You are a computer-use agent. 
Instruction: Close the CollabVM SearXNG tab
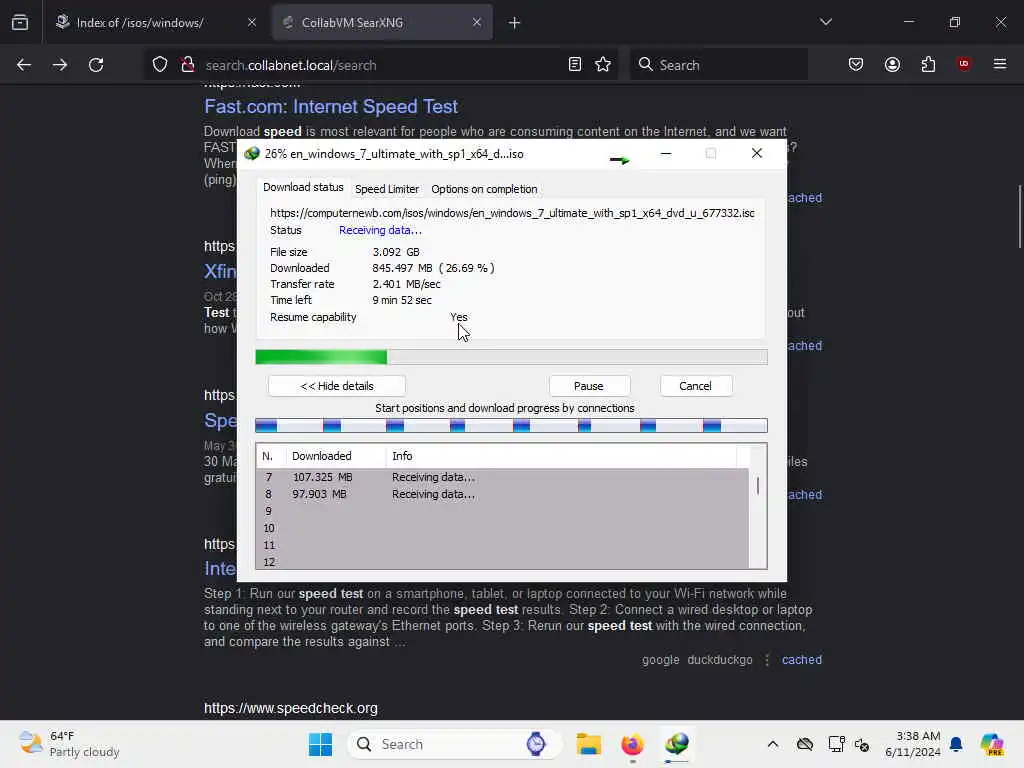tap(477, 22)
